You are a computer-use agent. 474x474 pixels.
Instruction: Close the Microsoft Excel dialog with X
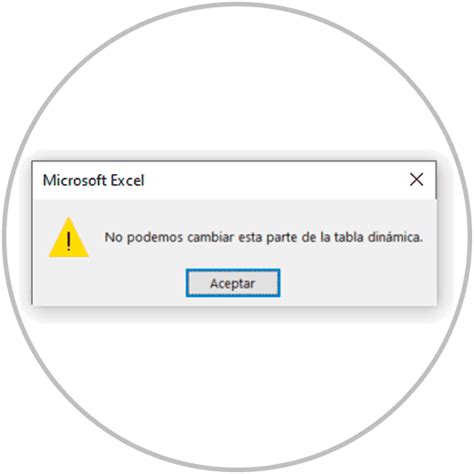416,180
